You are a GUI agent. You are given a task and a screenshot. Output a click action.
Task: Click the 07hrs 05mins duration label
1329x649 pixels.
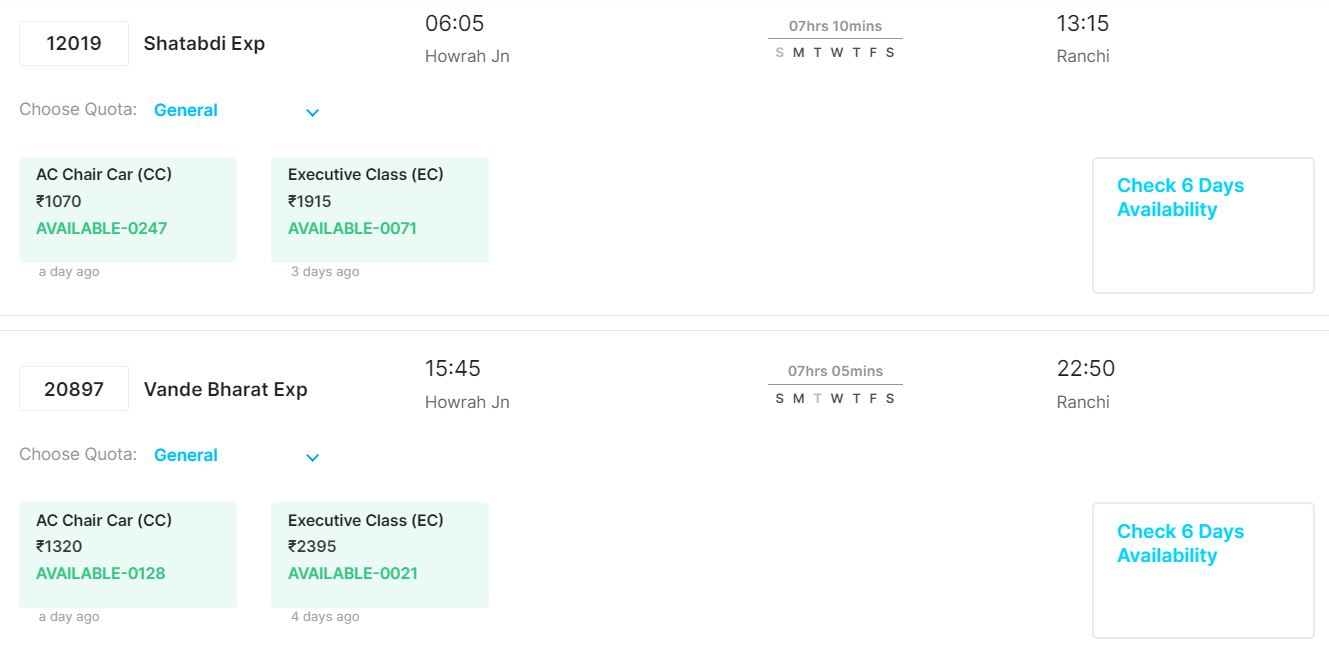(835, 371)
